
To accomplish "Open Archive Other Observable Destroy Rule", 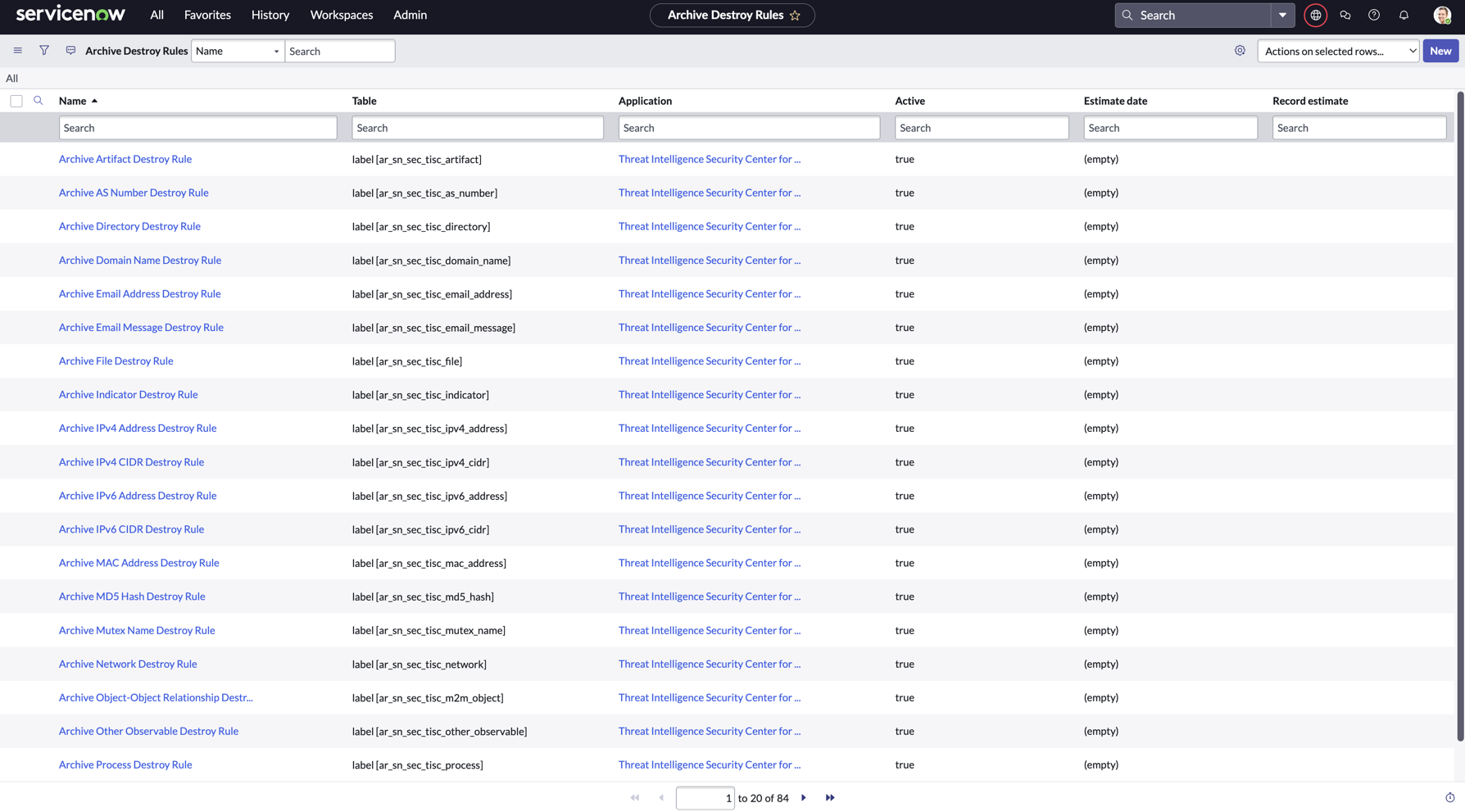I will 148,731.
